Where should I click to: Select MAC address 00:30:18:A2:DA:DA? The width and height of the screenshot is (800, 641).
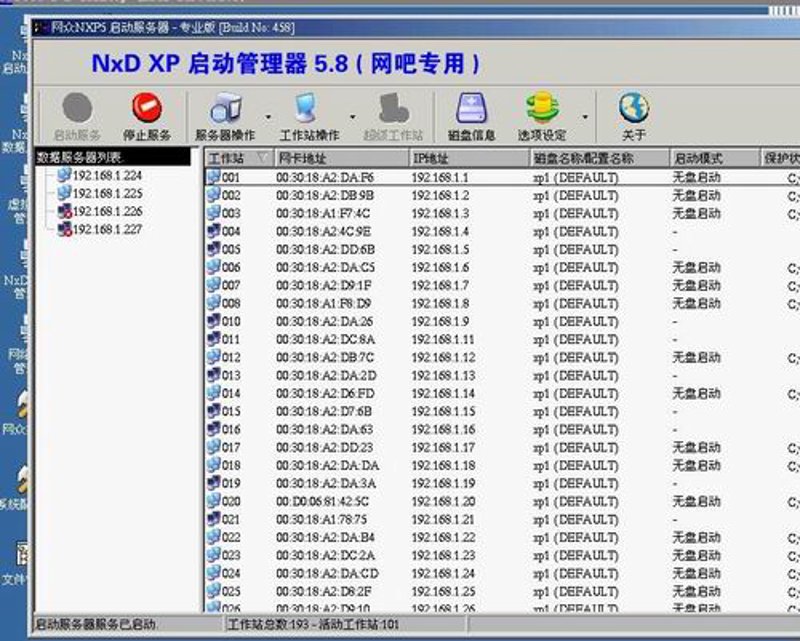click(x=328, y=465)
